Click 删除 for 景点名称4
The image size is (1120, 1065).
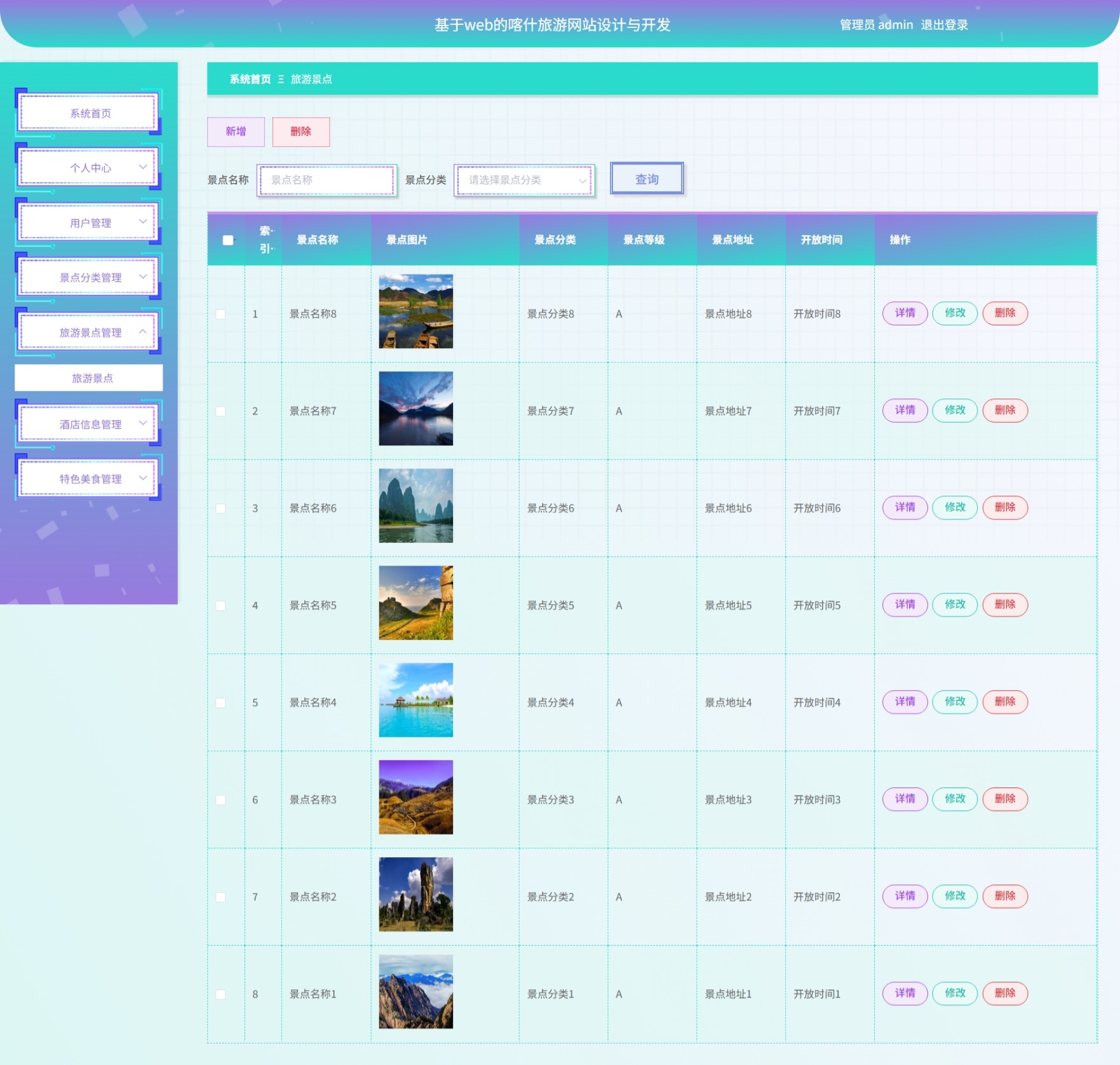click(x=1005, y=702)
